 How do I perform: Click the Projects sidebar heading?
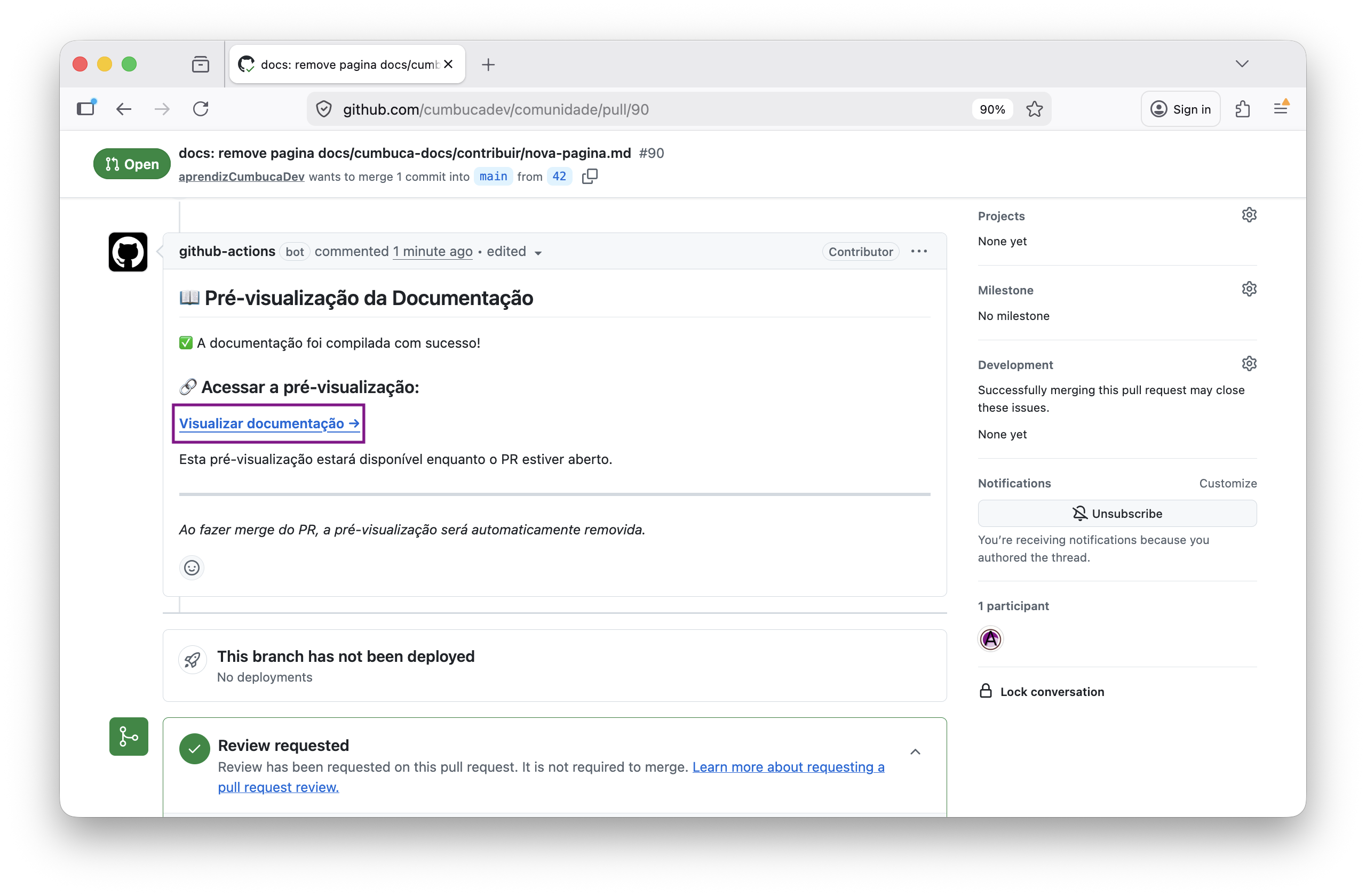pos(1001,215)
